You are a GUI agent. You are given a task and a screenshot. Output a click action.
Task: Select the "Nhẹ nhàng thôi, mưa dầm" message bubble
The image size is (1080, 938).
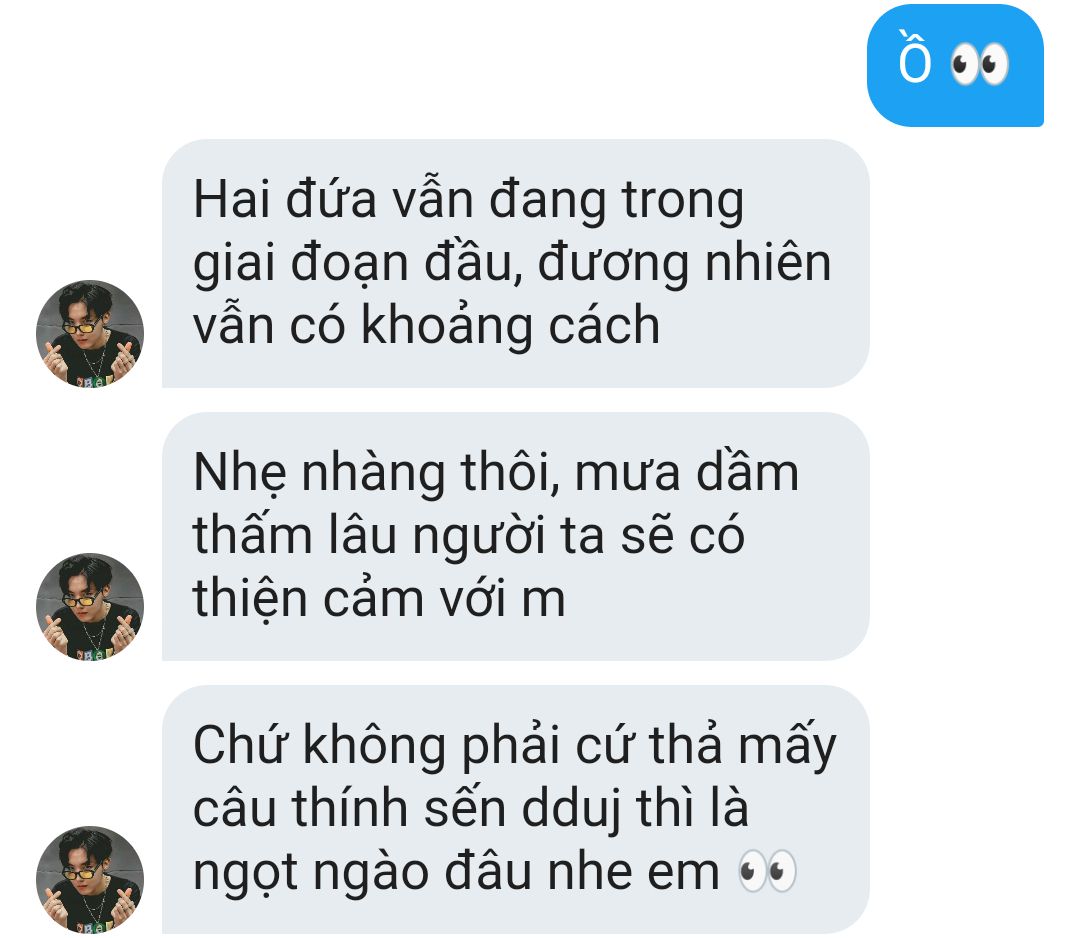click(515, 536)
